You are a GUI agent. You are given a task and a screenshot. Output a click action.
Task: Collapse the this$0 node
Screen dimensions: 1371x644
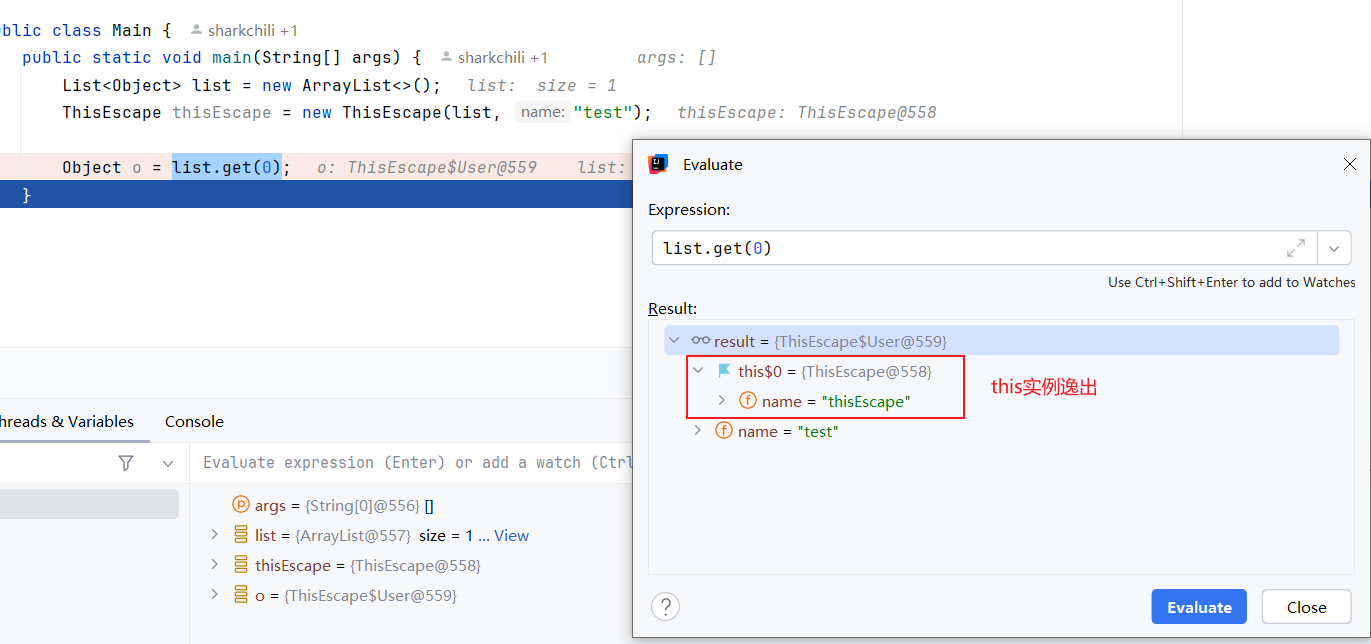[x=698, y=371]
